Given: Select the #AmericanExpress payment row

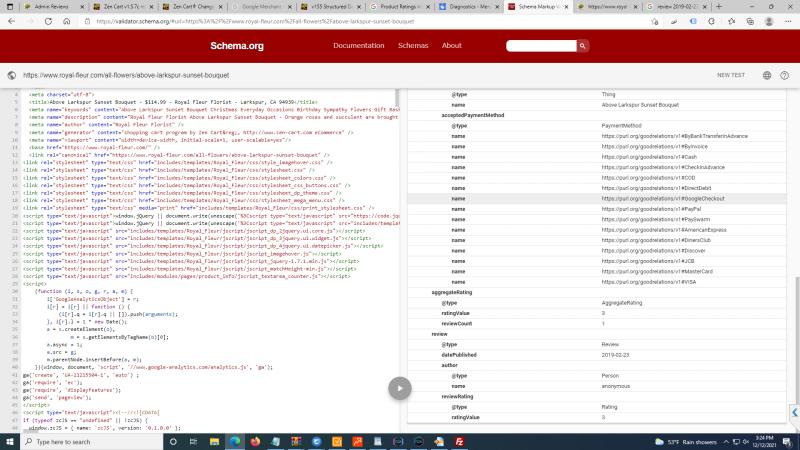Looking at the screenshot, I should (597, 230).
